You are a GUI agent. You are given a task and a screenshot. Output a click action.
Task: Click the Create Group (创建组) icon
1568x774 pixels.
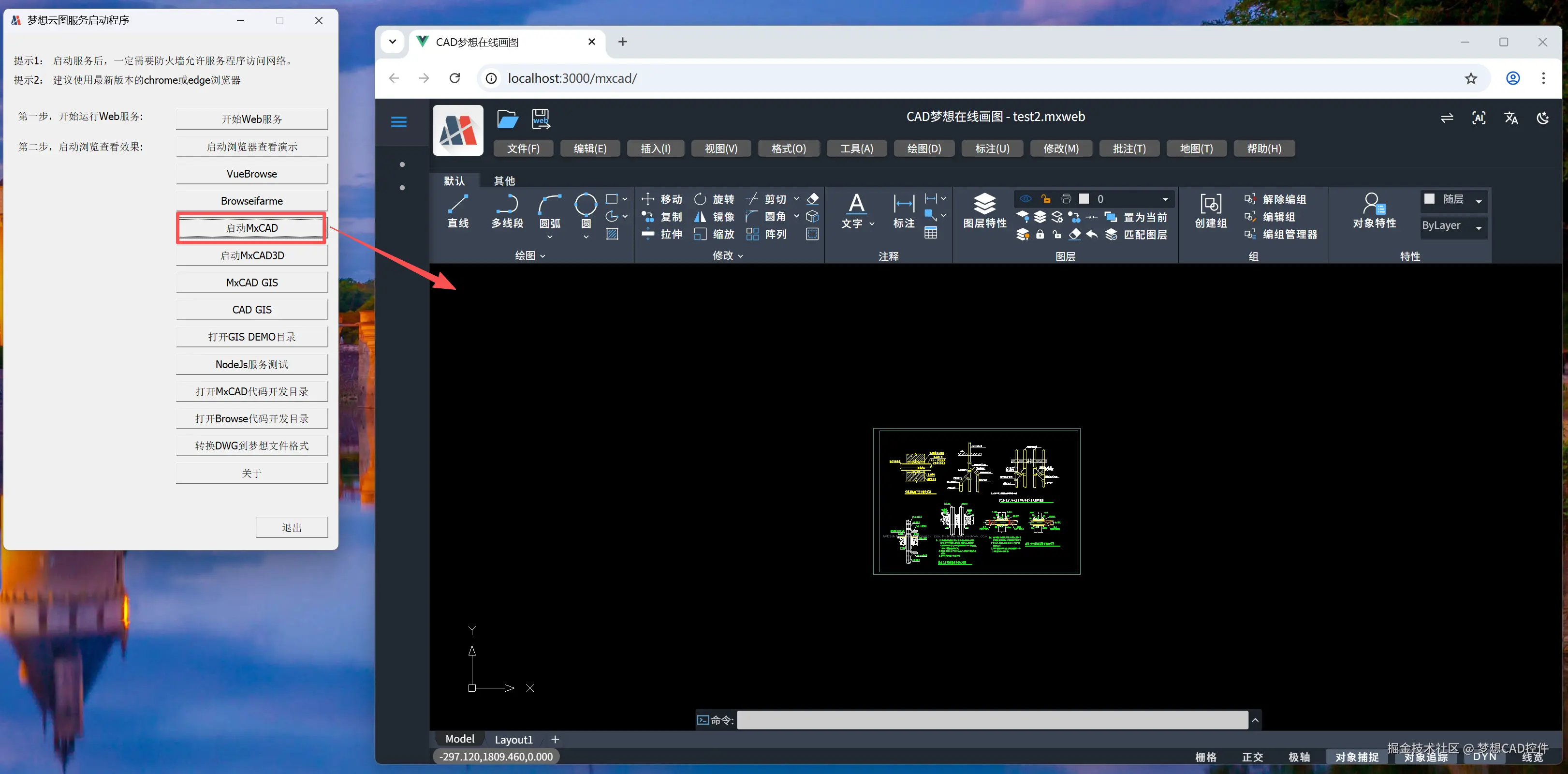point(1210,210)
